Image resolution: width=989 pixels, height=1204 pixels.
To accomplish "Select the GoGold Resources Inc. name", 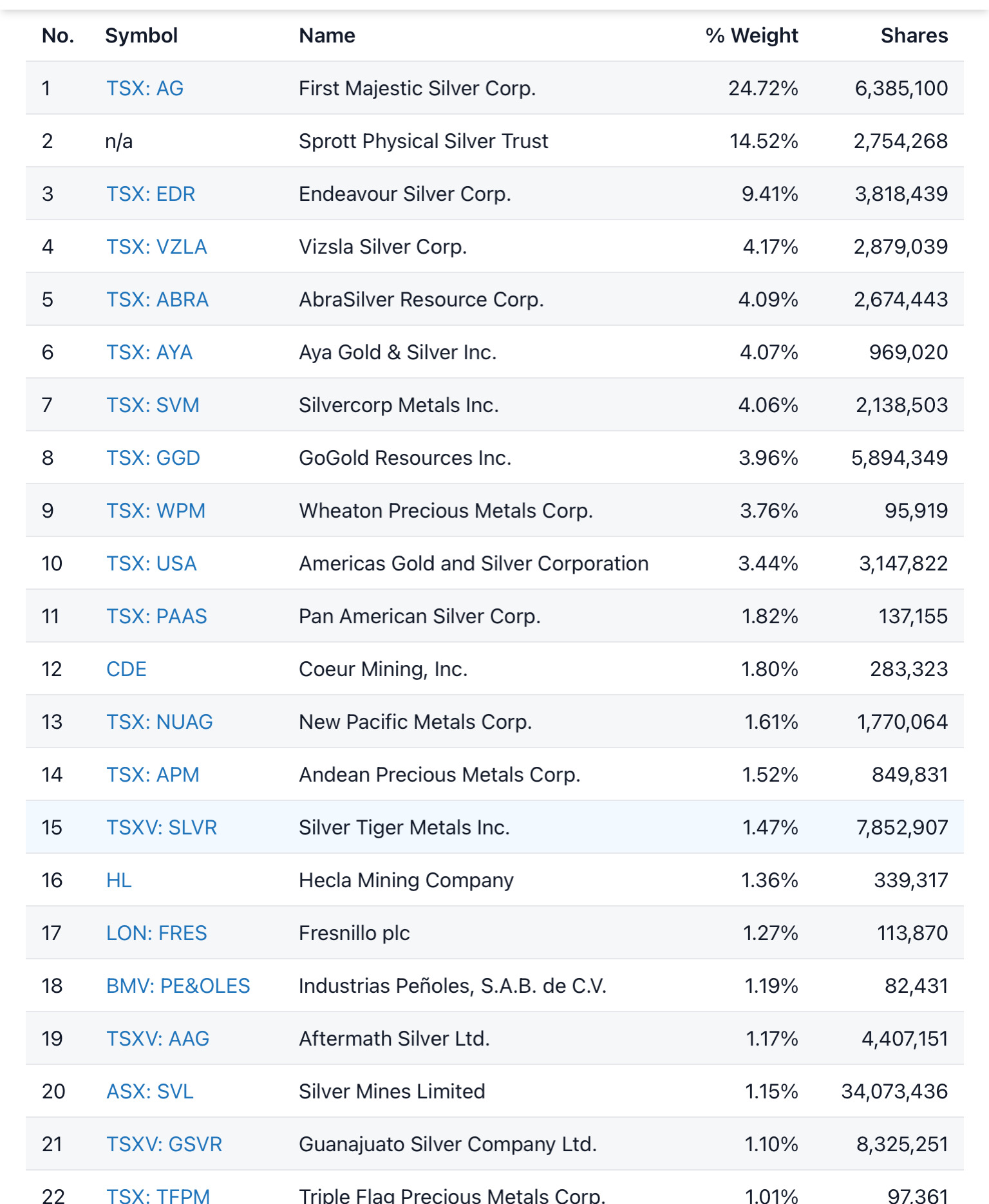I will [405, 458].
